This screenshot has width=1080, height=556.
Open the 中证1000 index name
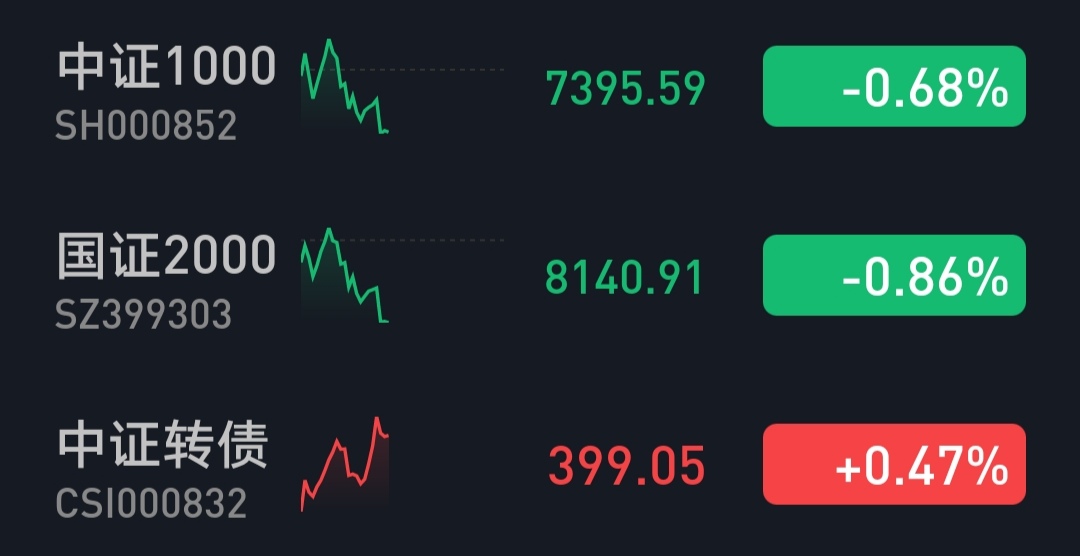pyautogui.click(x=166, y=67)
